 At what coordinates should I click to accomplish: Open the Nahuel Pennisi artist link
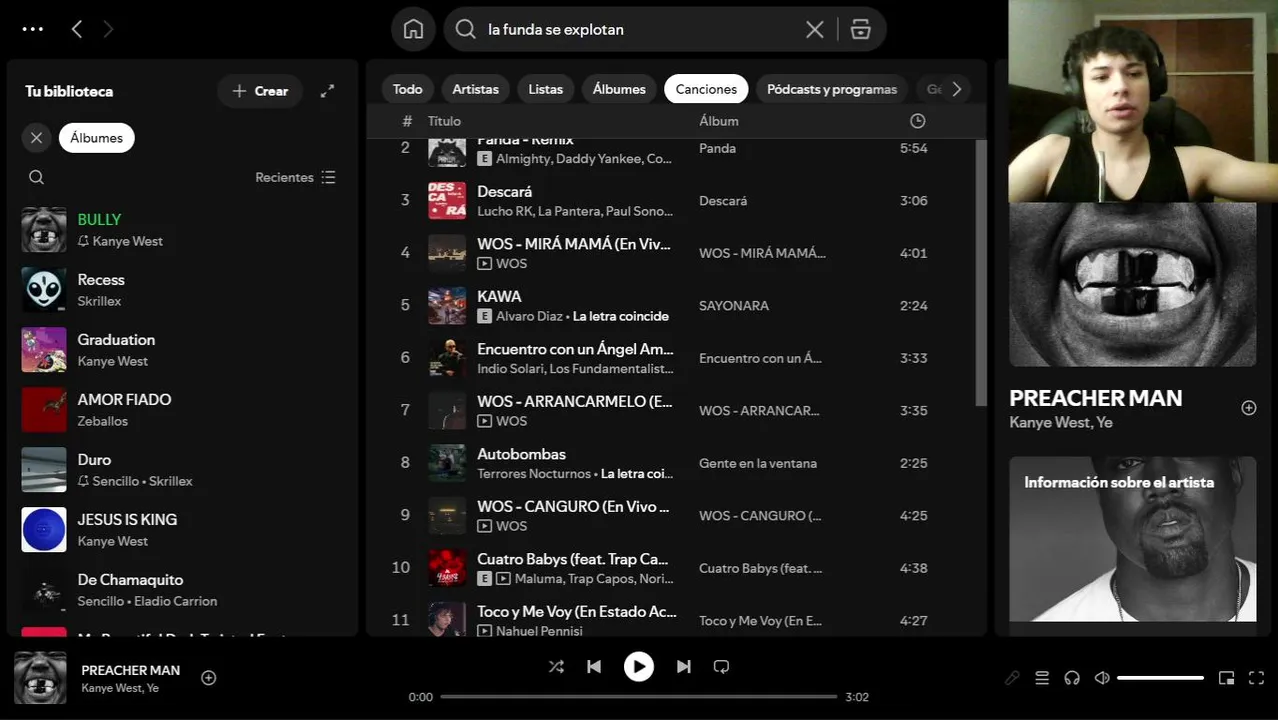[x=539, y=631]
